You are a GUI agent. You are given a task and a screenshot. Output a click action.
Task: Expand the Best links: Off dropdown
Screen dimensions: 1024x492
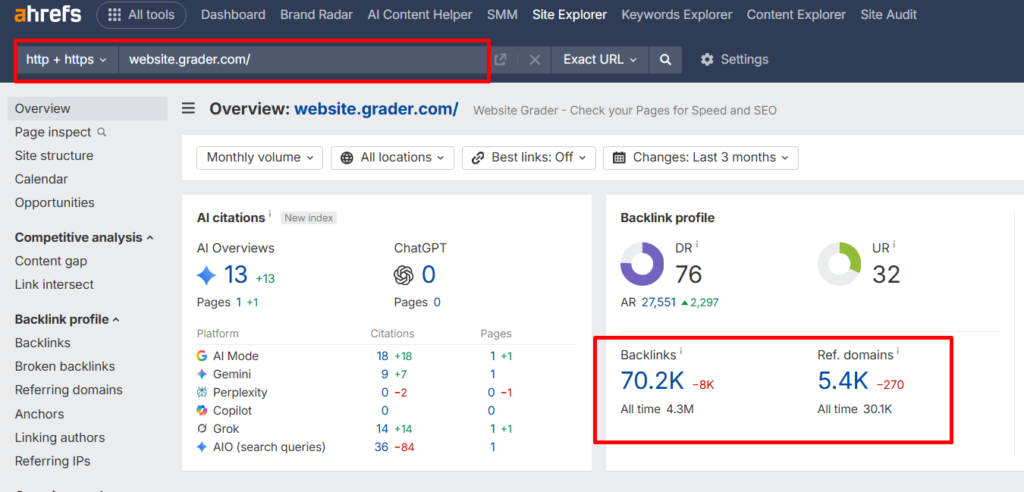529,157
